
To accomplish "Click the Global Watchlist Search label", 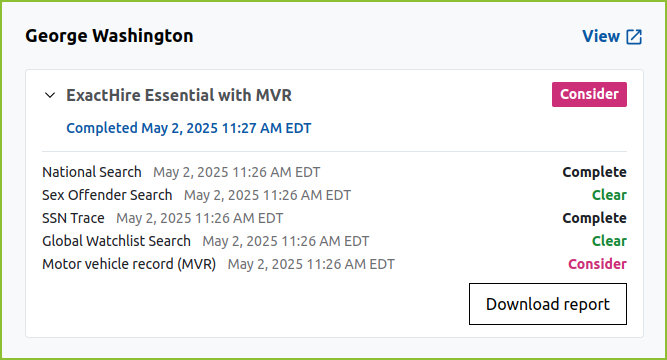I will click(x=116, y=241).
